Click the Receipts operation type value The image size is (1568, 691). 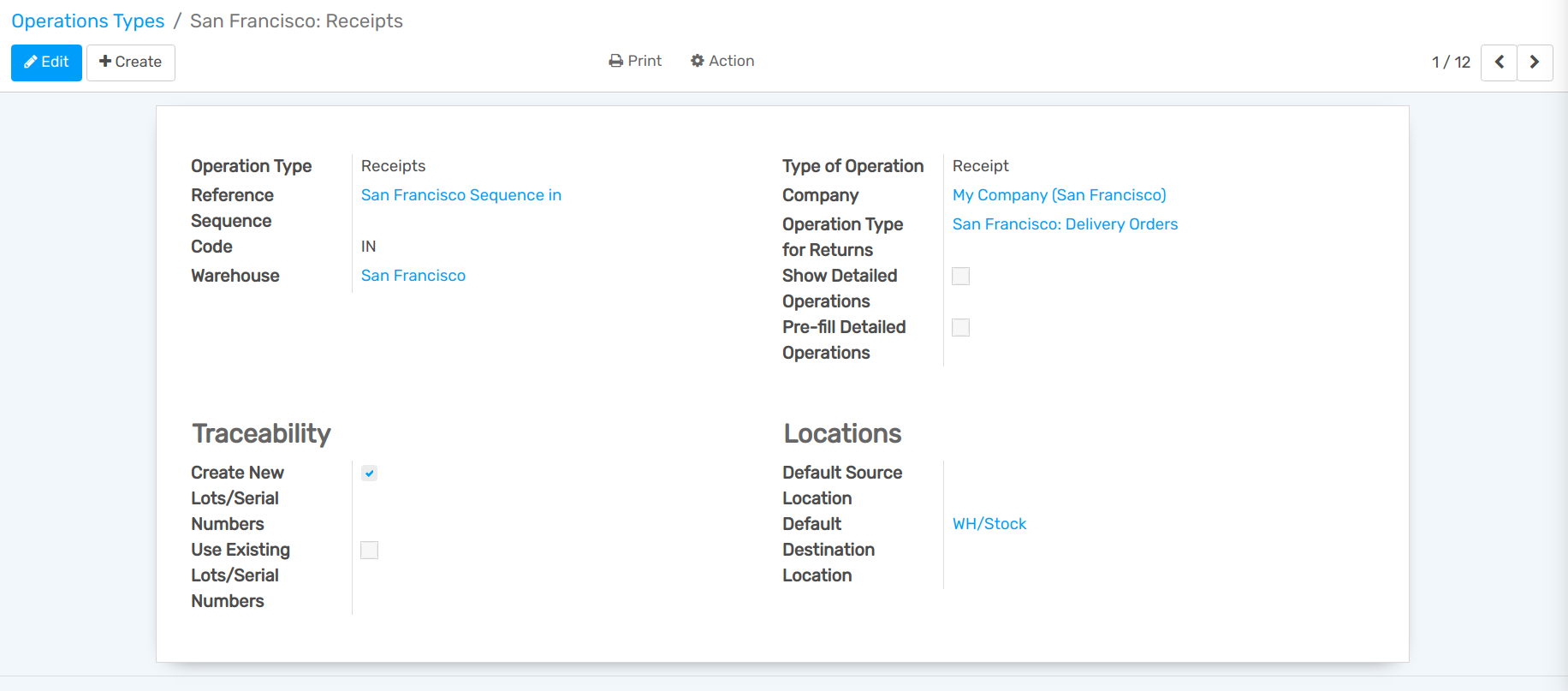coord(393,166)
